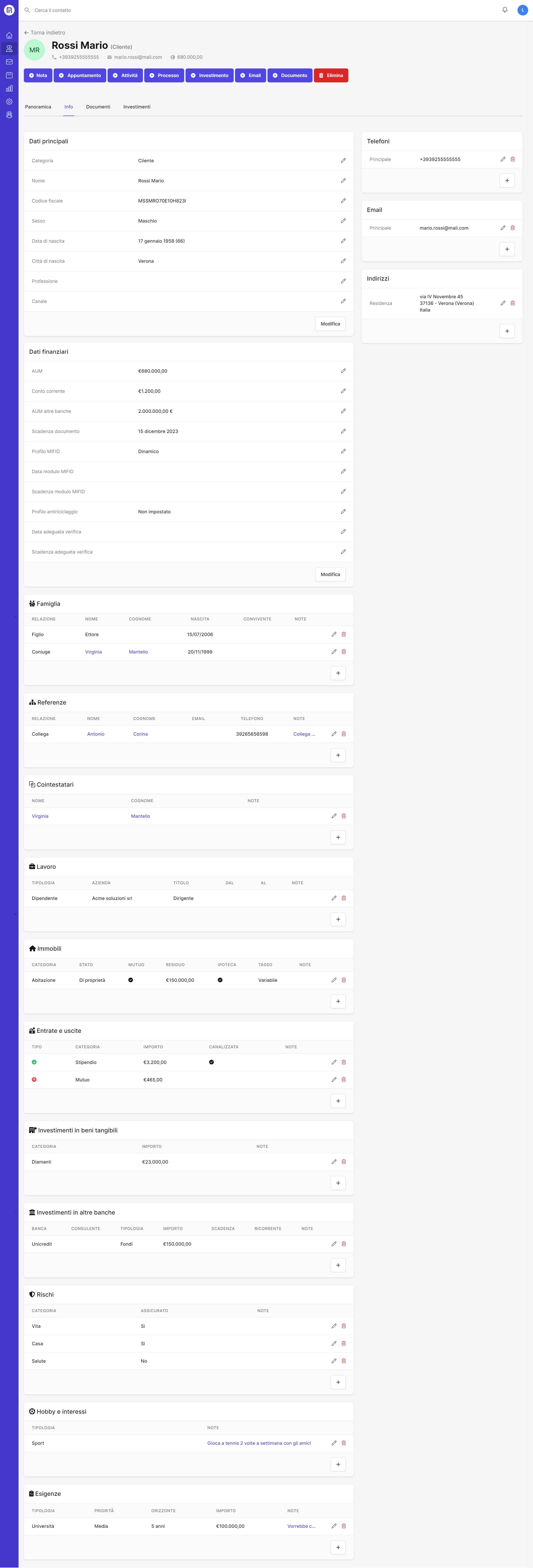Open the settings gear in sidebar

tap(9, 102)
